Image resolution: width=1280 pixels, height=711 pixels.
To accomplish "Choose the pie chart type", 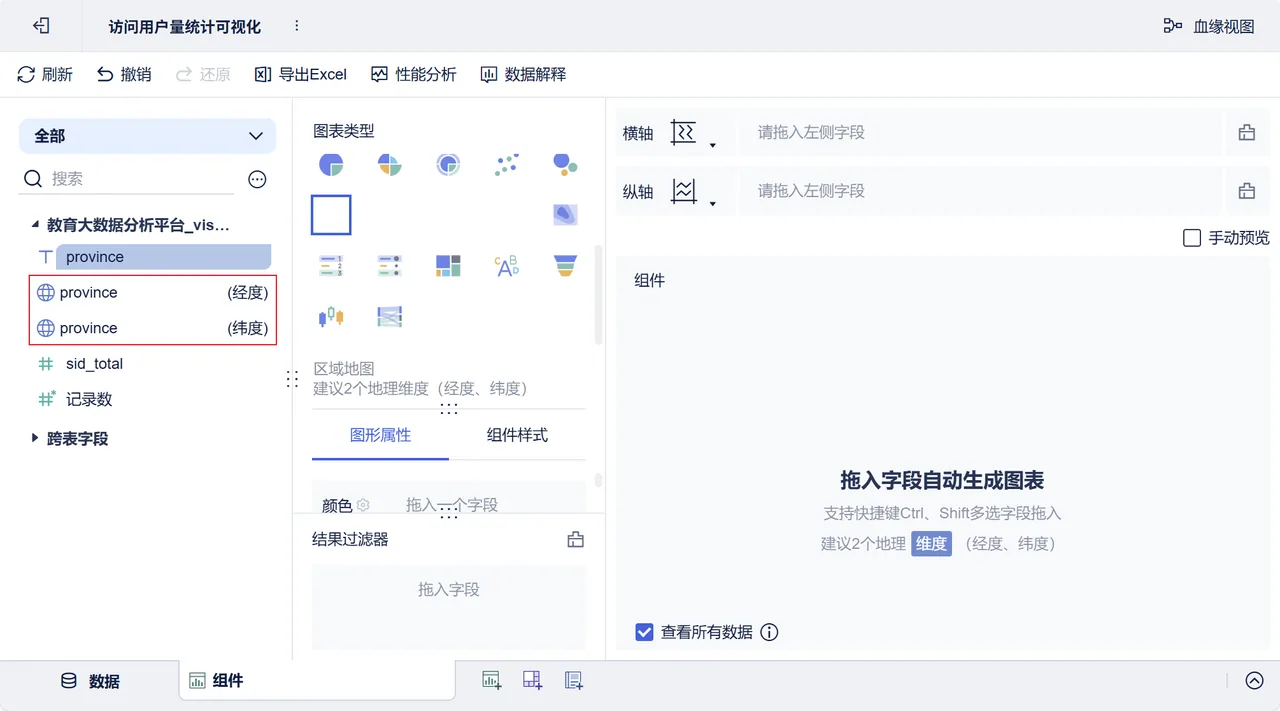I will [x=331, y=164].
